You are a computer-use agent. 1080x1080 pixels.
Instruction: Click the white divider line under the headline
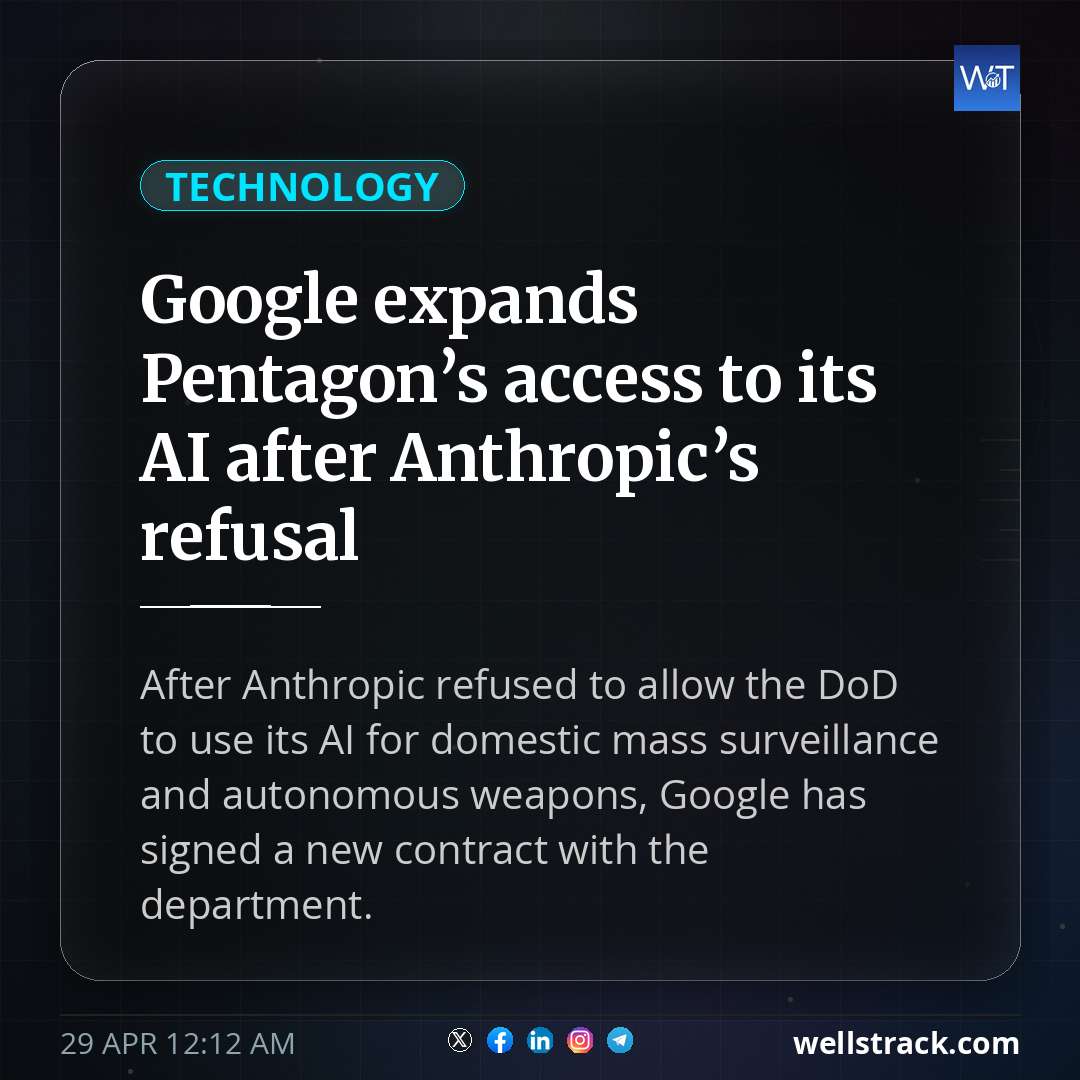[231, 606]
